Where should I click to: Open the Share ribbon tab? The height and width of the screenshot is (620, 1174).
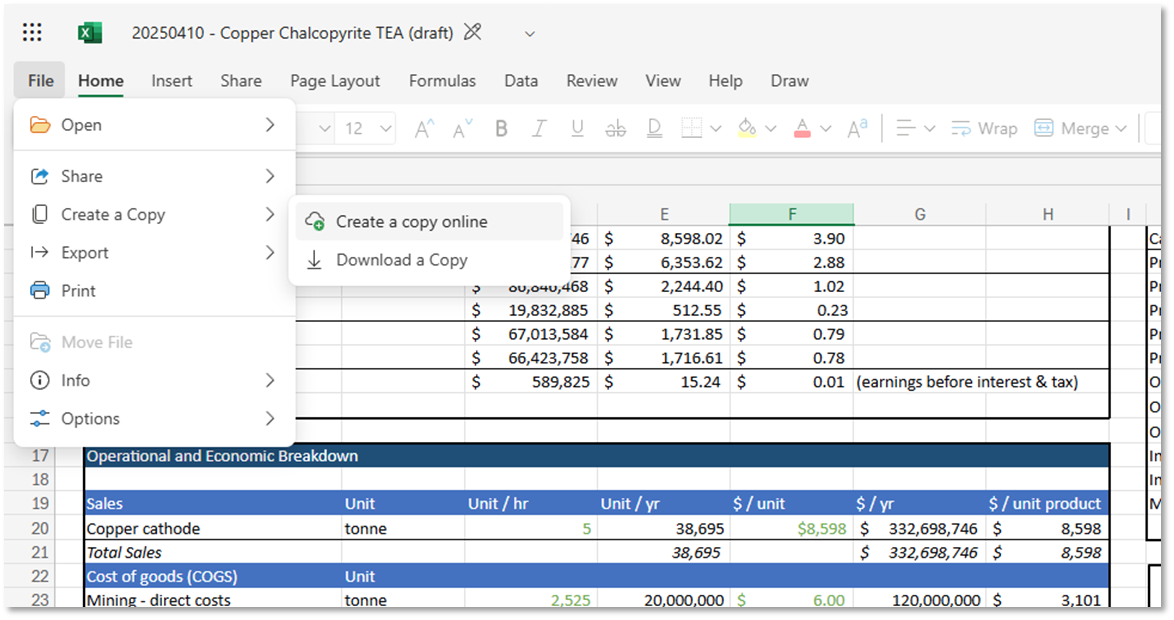241,81
